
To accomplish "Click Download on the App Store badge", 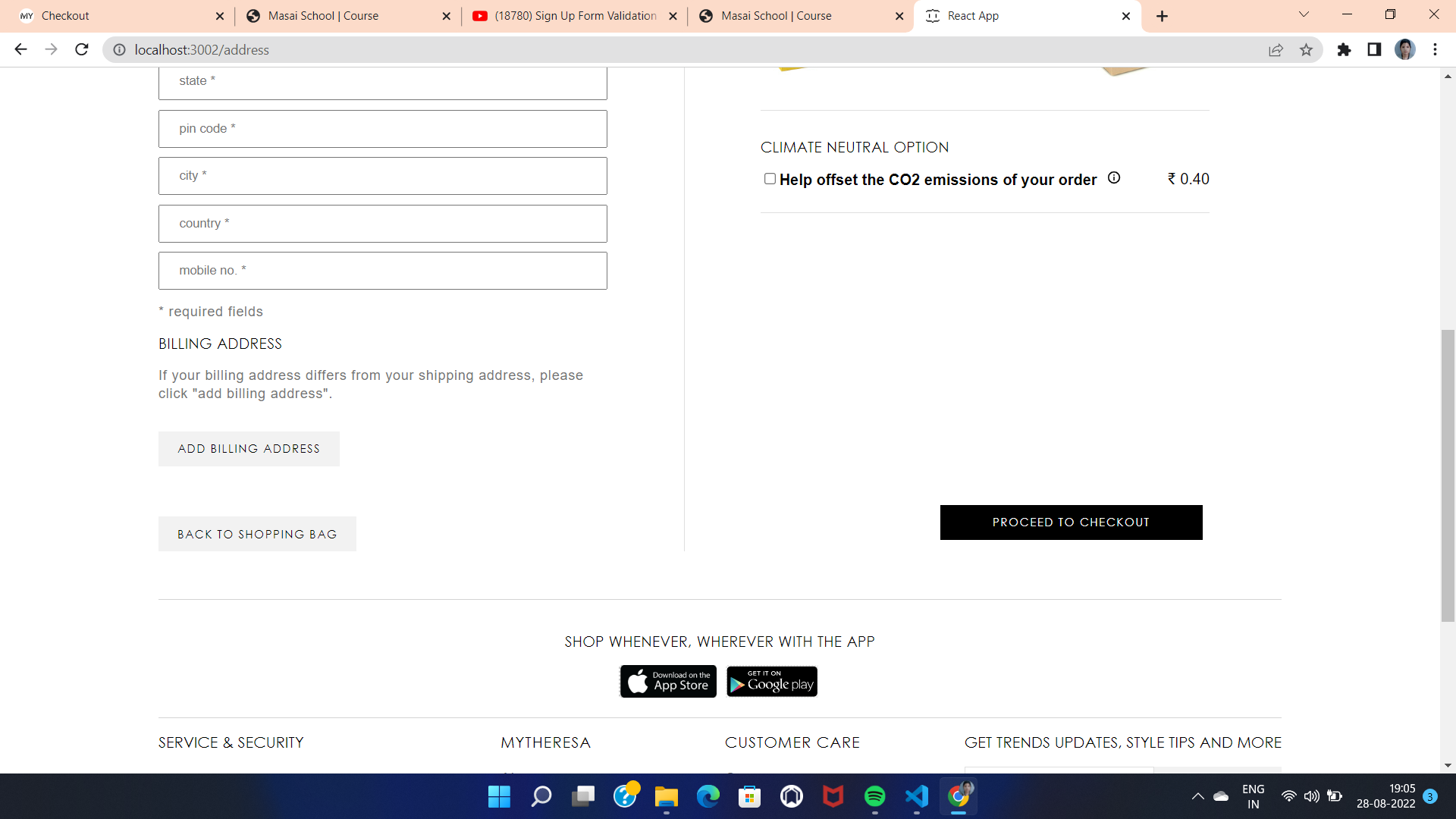I will 667,681.
